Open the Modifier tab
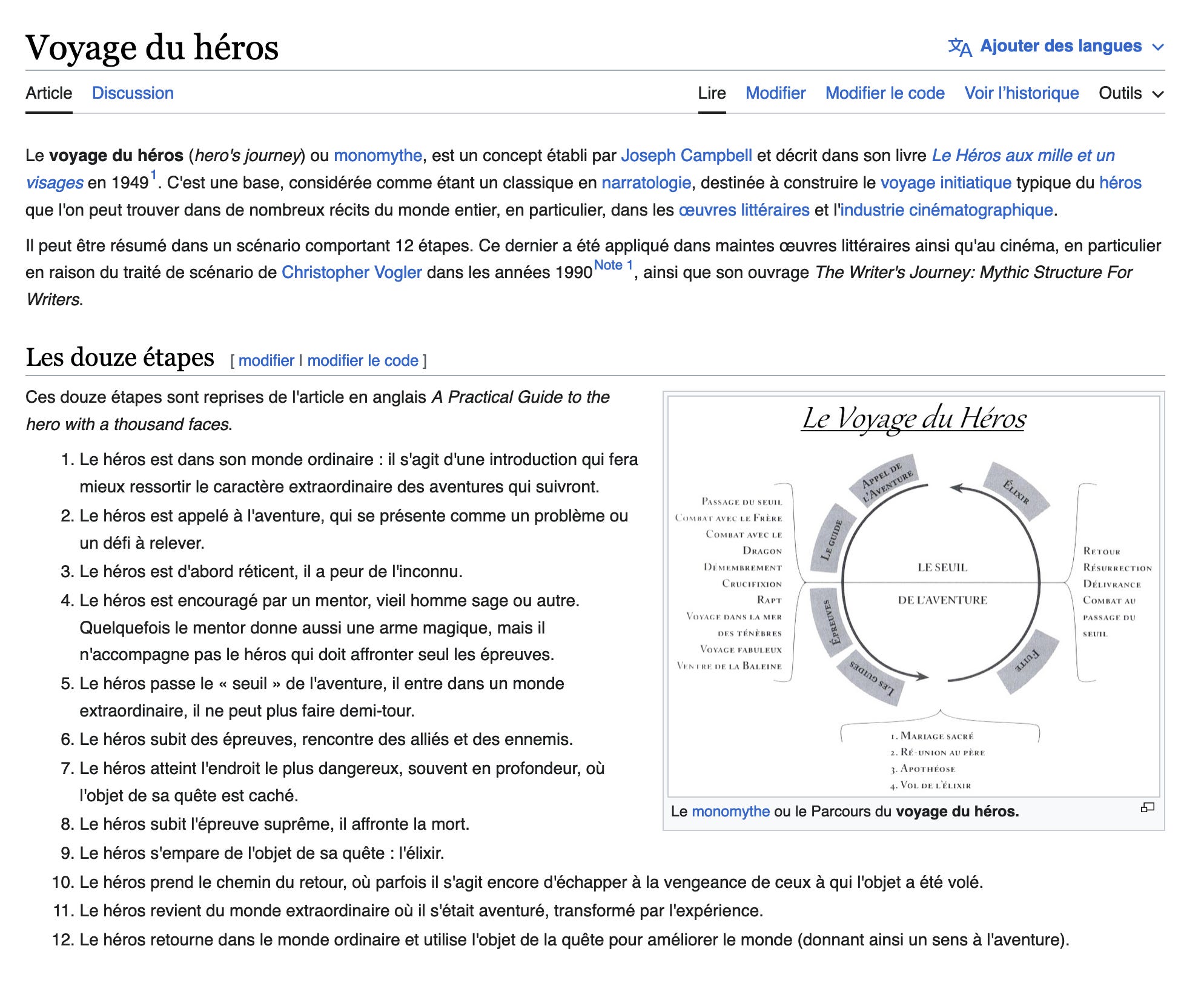This screenshot has width=1204, height=986. point(775,93)
